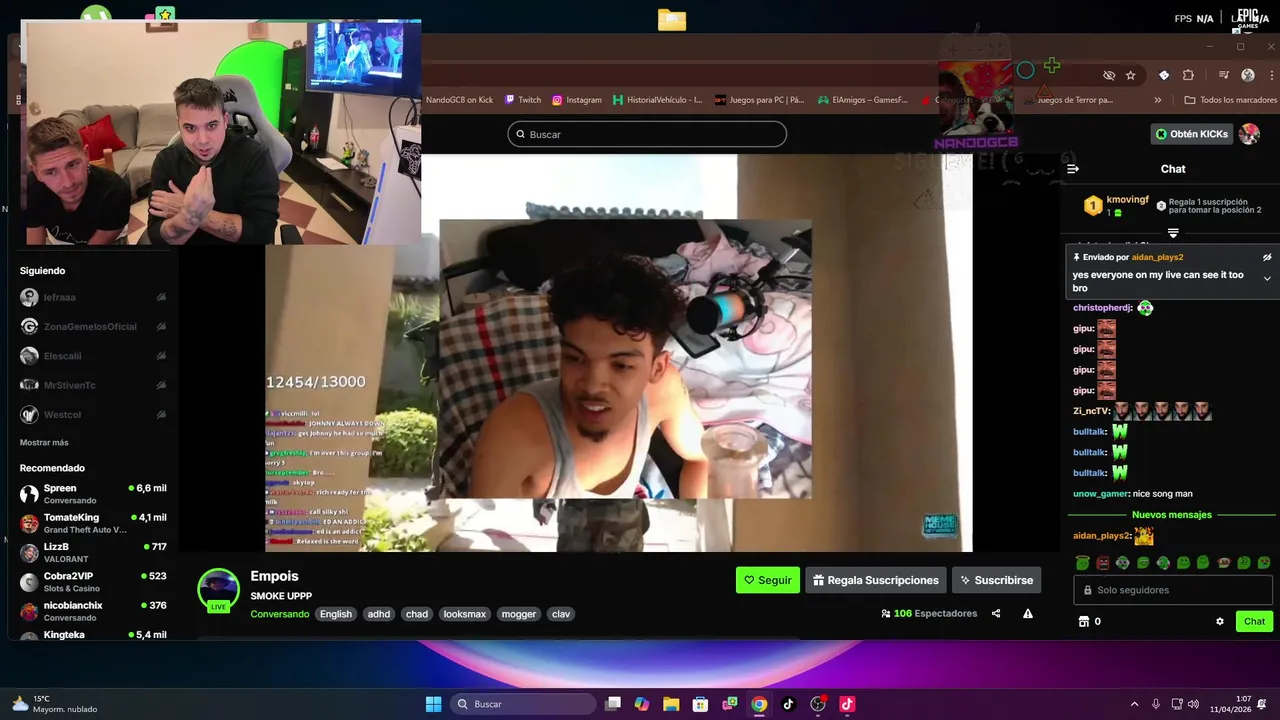Toggle the notification bell for MrStivenTc
This screenshot has width=1280, height=720.
tap(161, 385)
